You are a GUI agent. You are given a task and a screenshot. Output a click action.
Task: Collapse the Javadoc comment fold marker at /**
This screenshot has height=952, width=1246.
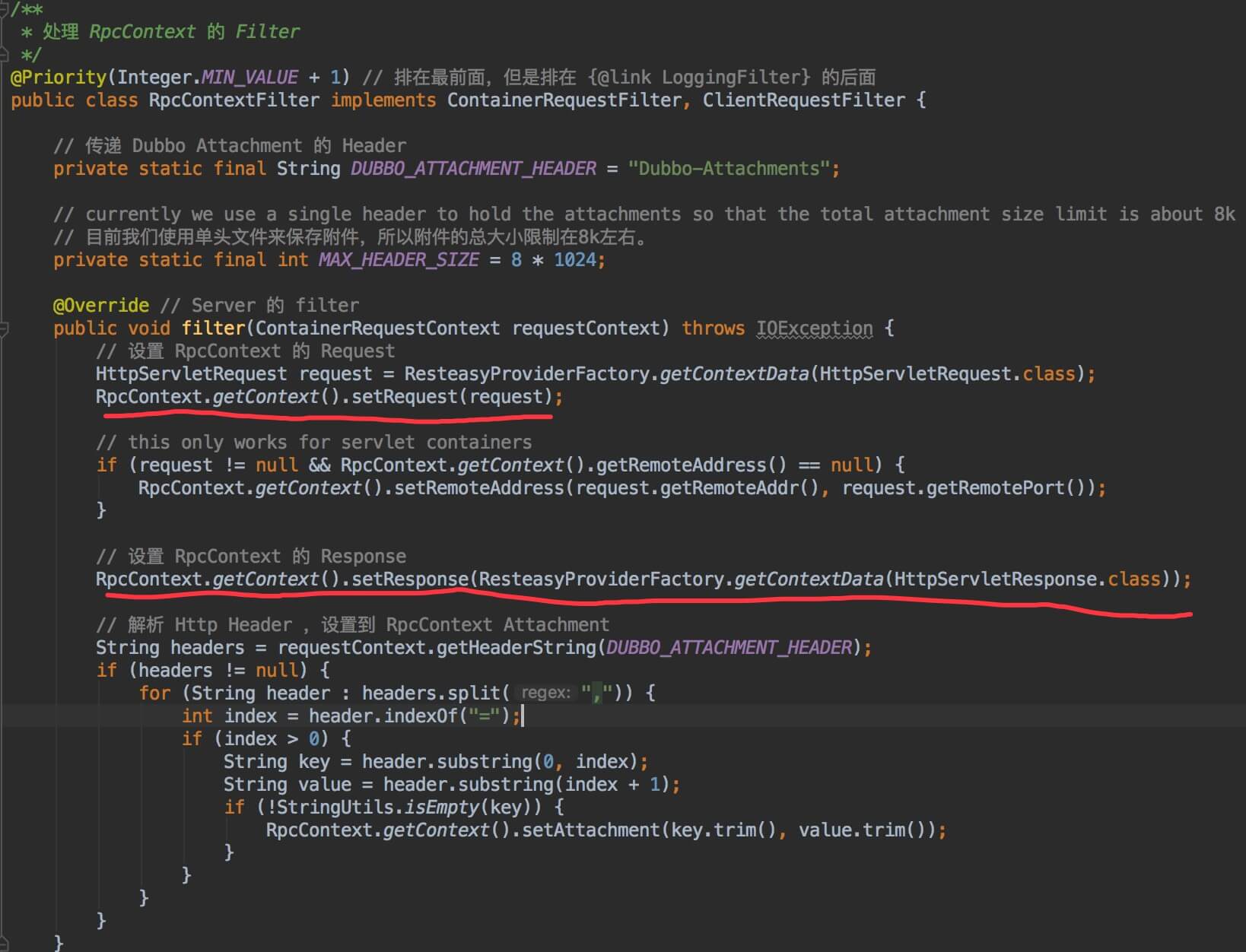(4, 9)
